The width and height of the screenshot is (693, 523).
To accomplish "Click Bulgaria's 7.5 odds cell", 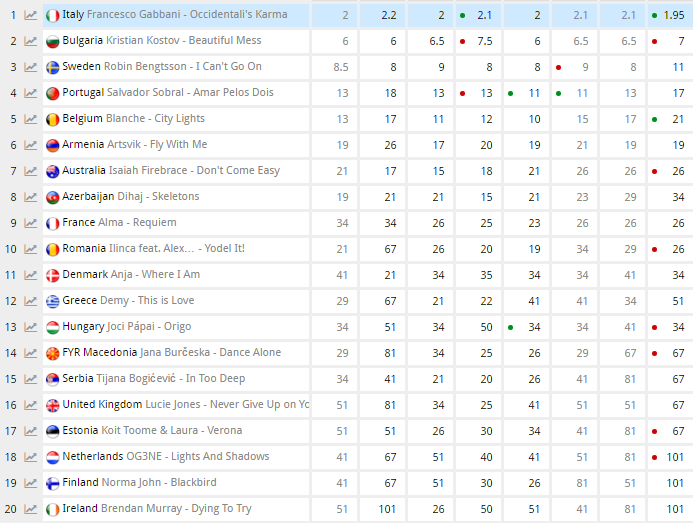I will point(486,41).
